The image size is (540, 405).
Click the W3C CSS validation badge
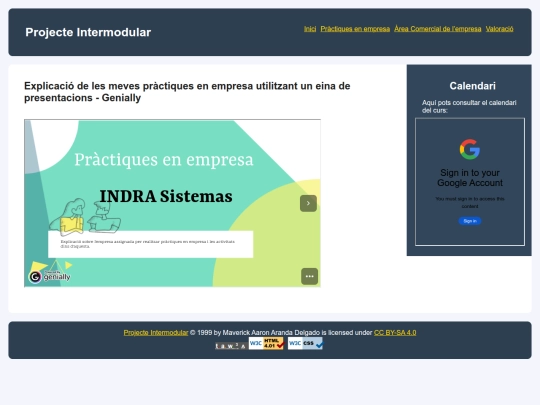[x=305, y=343]
